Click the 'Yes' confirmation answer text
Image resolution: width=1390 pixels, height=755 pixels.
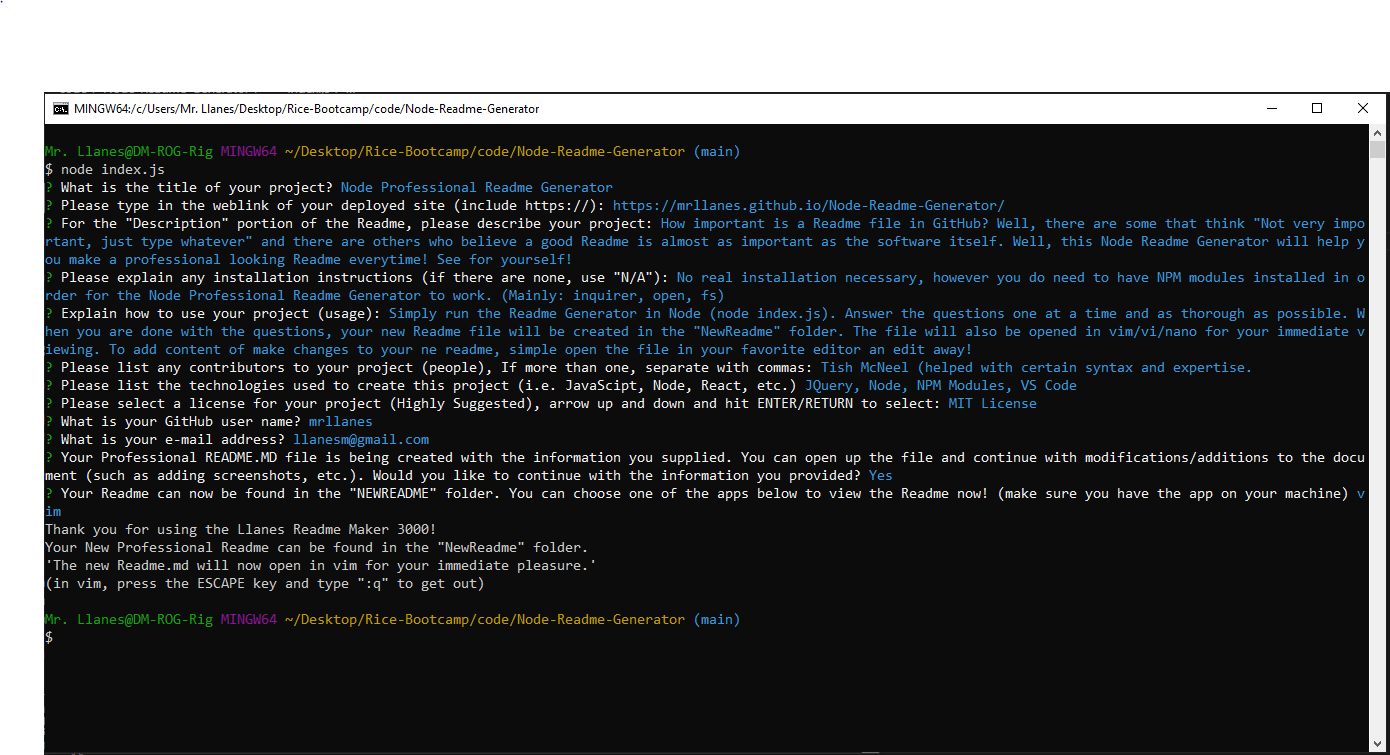[880, 475]
